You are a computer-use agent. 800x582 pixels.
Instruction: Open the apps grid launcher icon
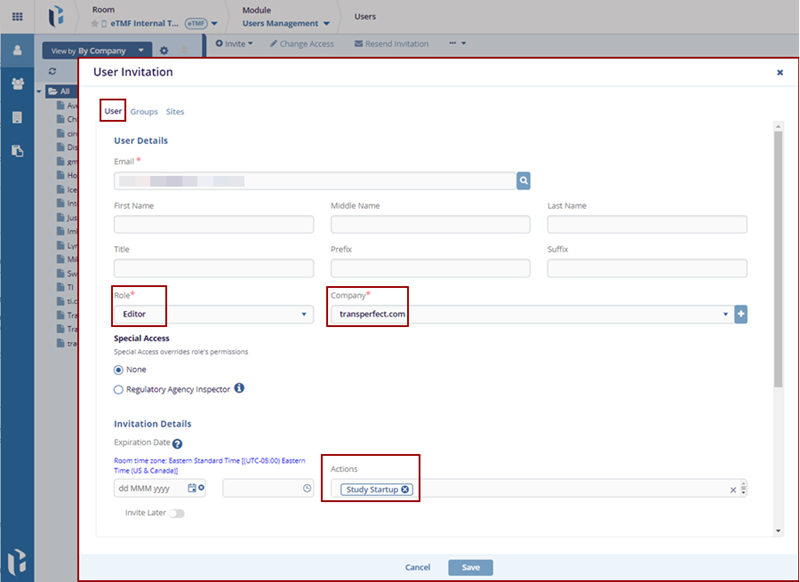(x=17, y=17)
